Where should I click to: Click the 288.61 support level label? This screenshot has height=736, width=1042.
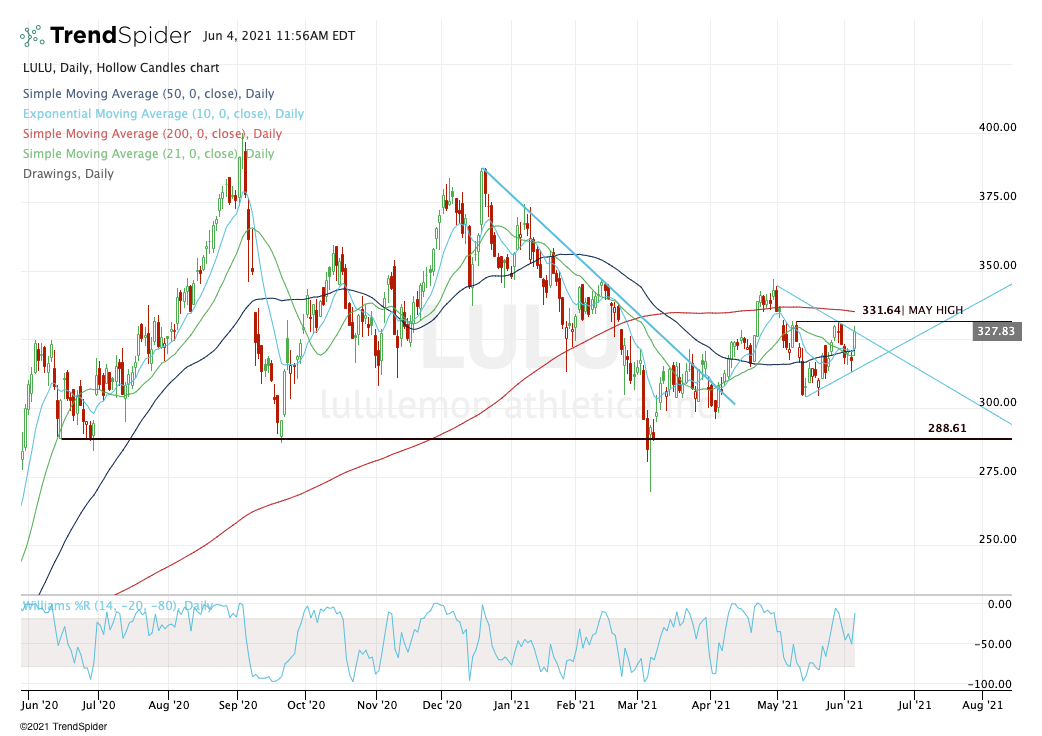coord(947,428)
